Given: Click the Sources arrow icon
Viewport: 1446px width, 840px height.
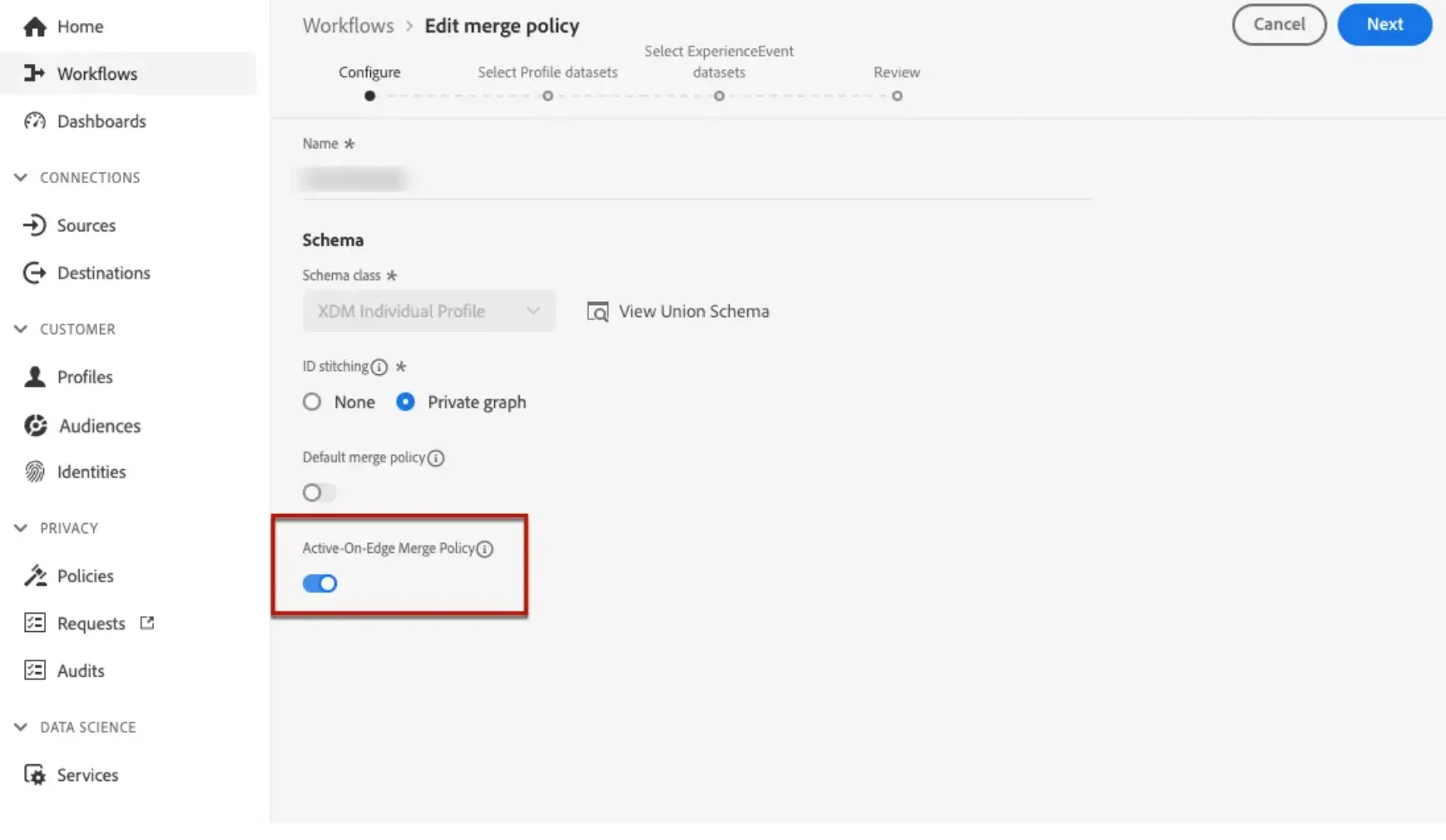Looking at the screenshot, I should click(34, 225).
